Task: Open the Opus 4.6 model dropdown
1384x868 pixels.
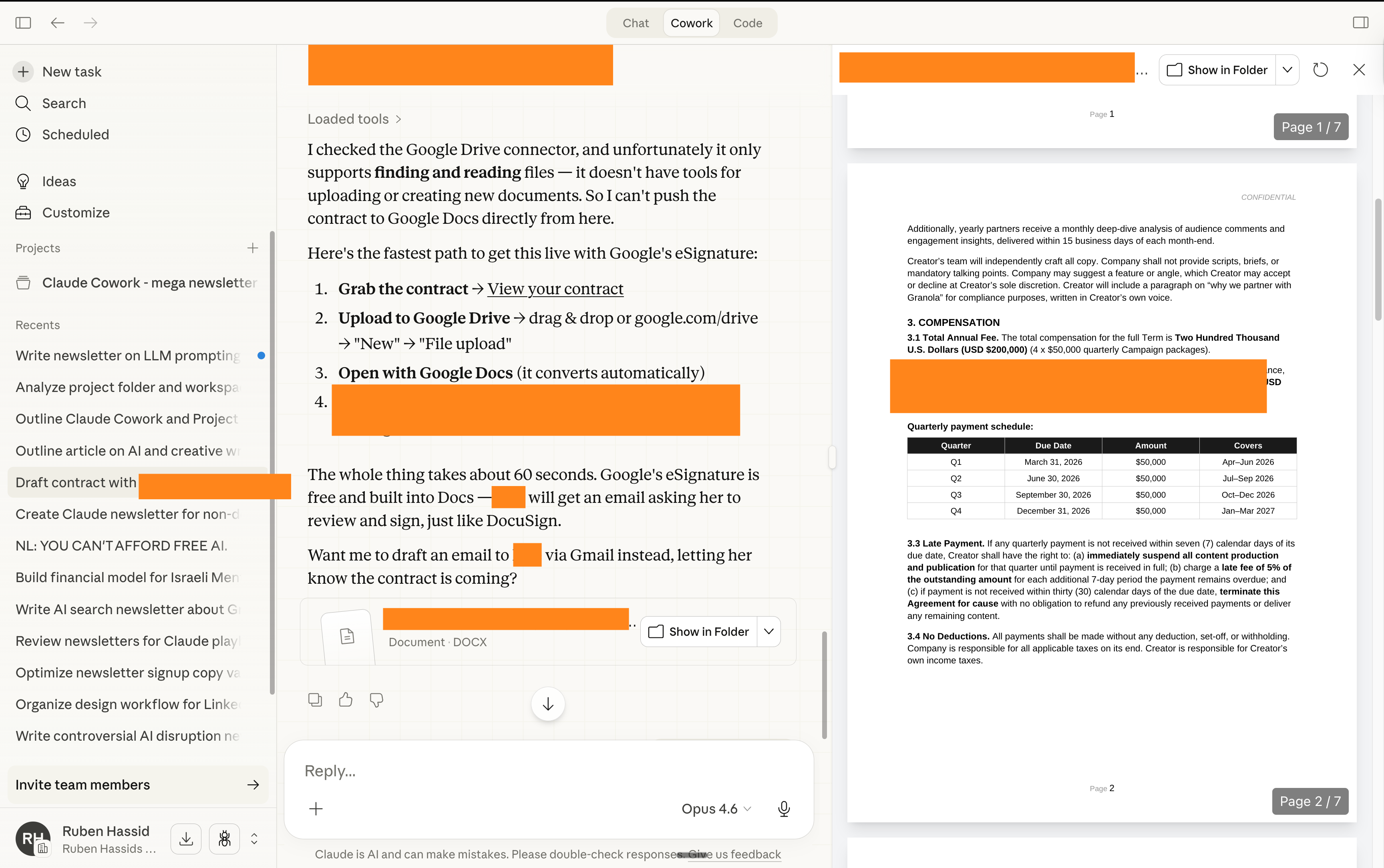Action: pos(716,809)
